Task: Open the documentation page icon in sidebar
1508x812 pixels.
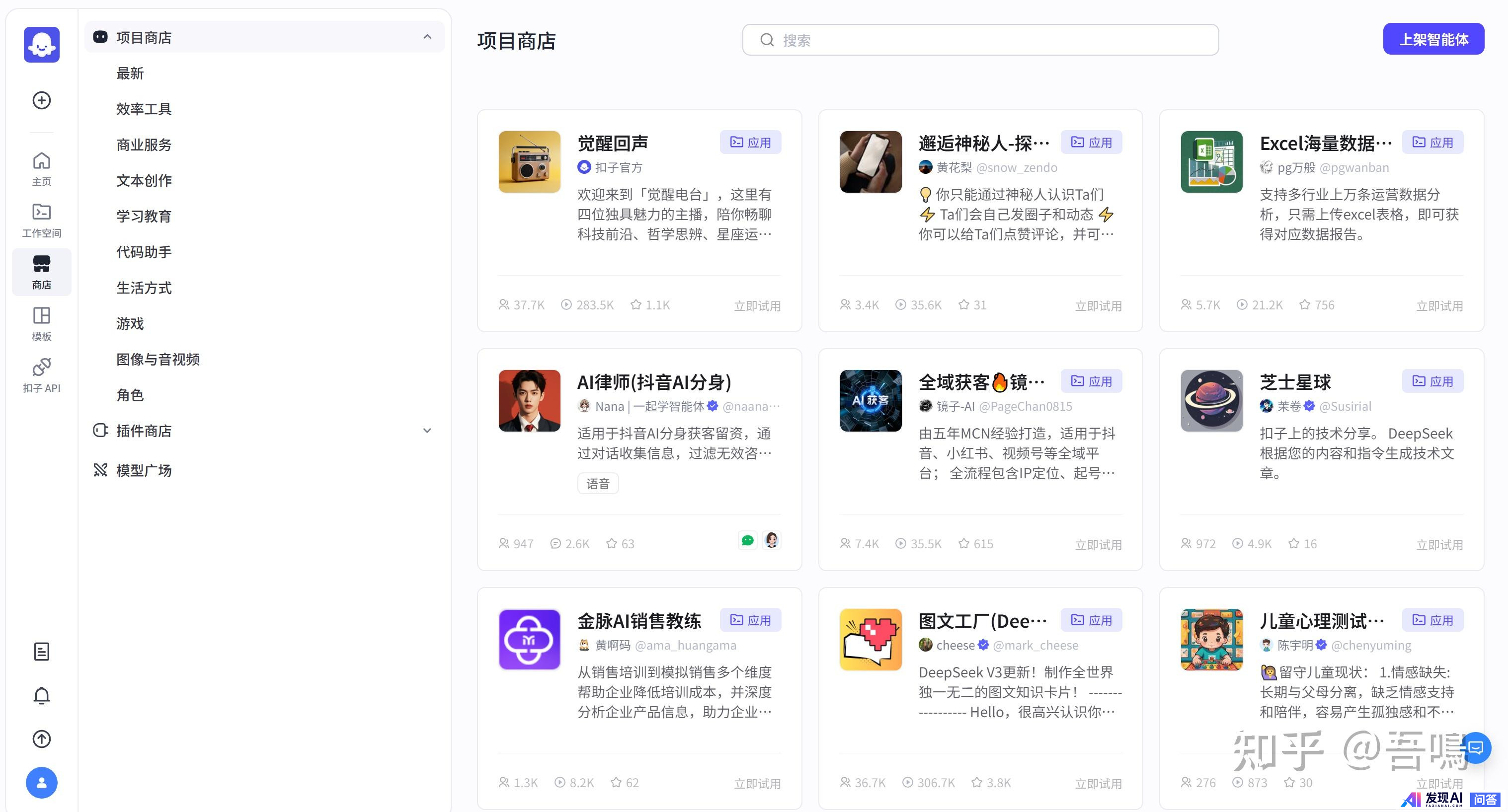Action: 41,651
